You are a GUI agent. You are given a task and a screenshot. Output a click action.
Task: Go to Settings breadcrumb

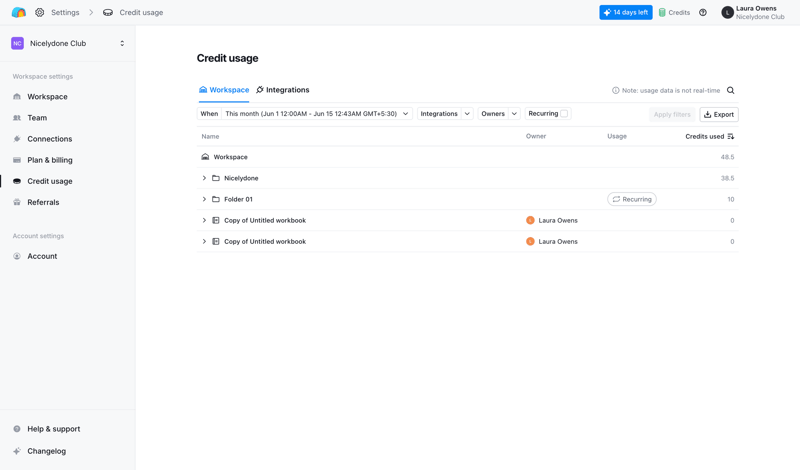coord(65,12)
